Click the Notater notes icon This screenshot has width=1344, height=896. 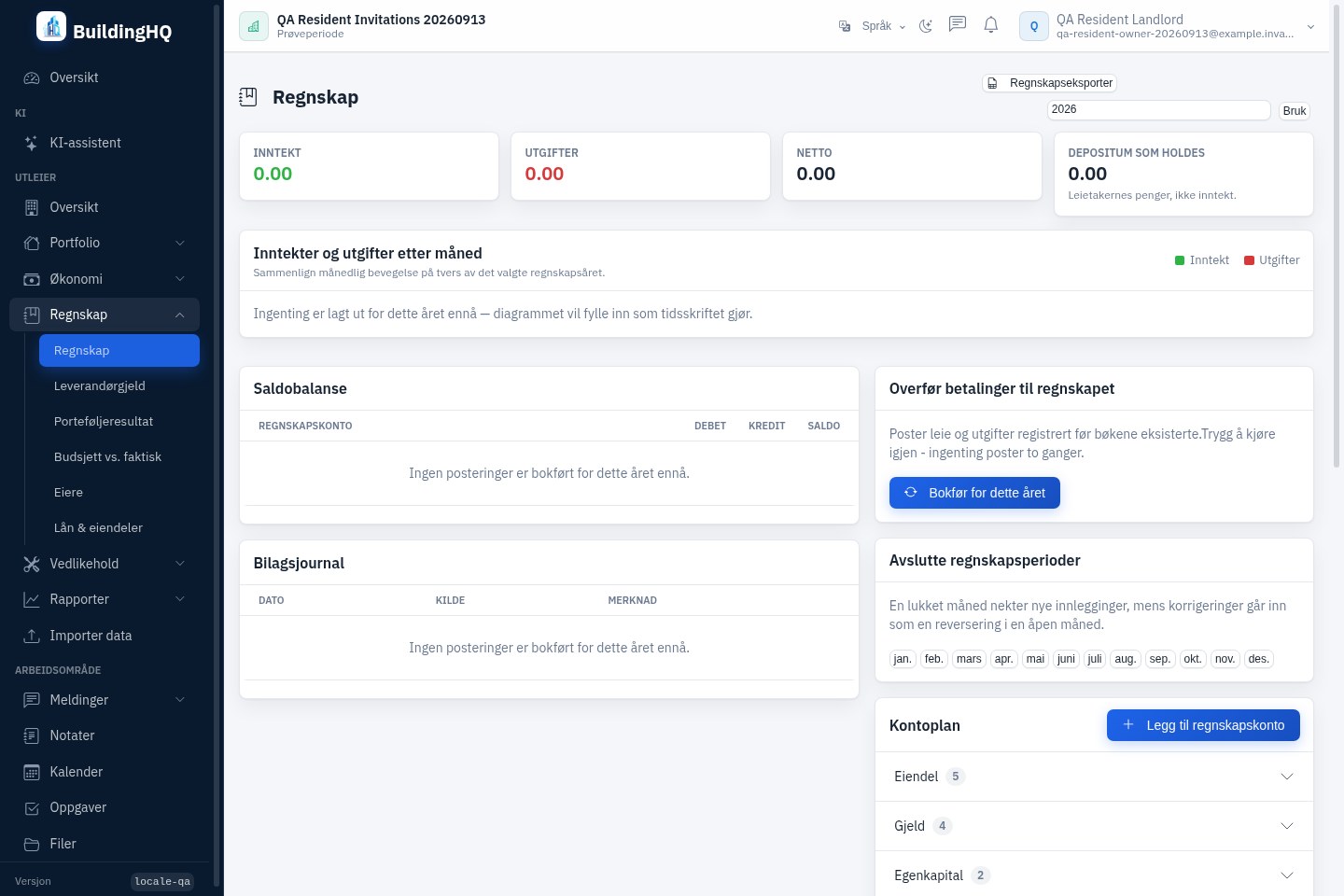click(32, 735)
